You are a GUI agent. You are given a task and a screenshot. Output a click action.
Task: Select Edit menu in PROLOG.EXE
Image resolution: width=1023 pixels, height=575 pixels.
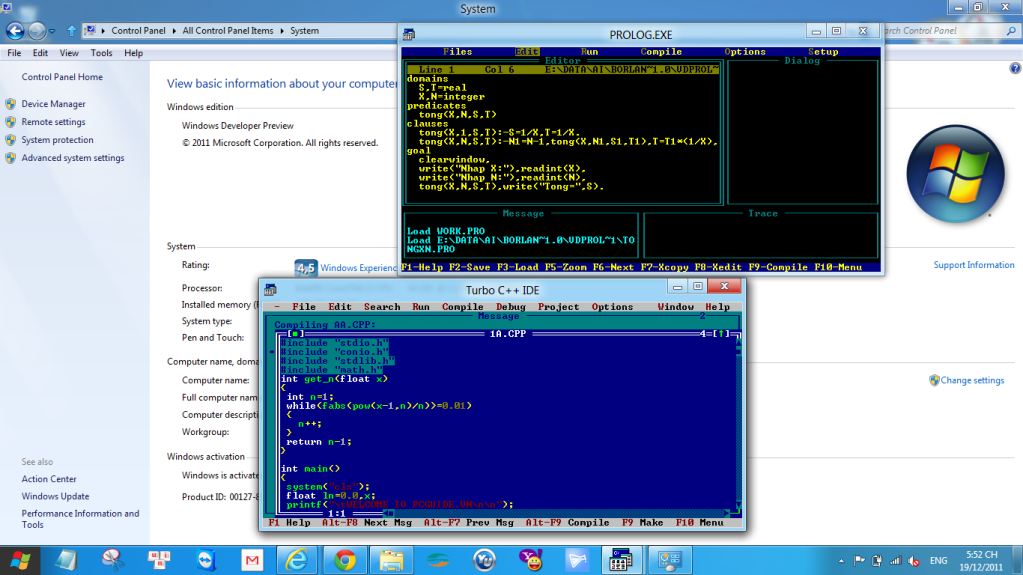tap(527, 52)
